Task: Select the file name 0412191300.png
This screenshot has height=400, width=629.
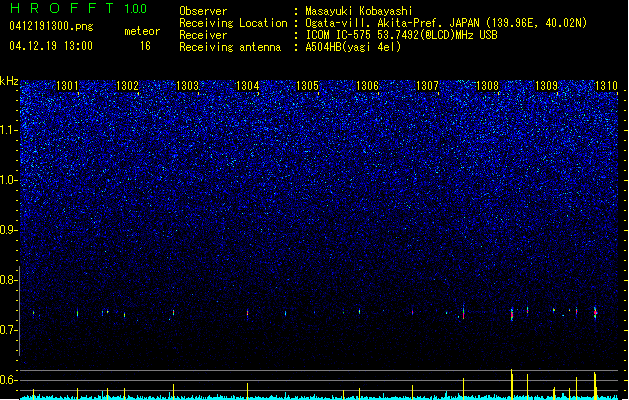Action: tap(51, 27)
